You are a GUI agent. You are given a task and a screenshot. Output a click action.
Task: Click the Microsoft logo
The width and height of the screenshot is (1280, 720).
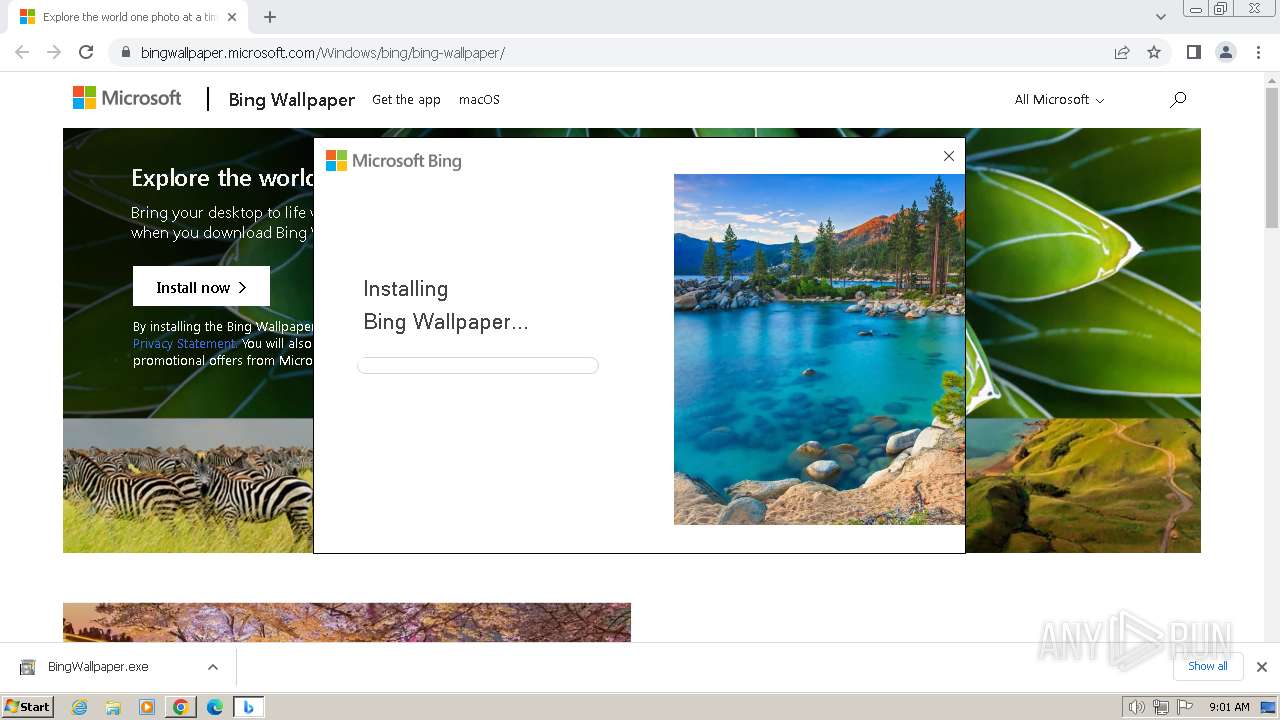coord(127,98)
